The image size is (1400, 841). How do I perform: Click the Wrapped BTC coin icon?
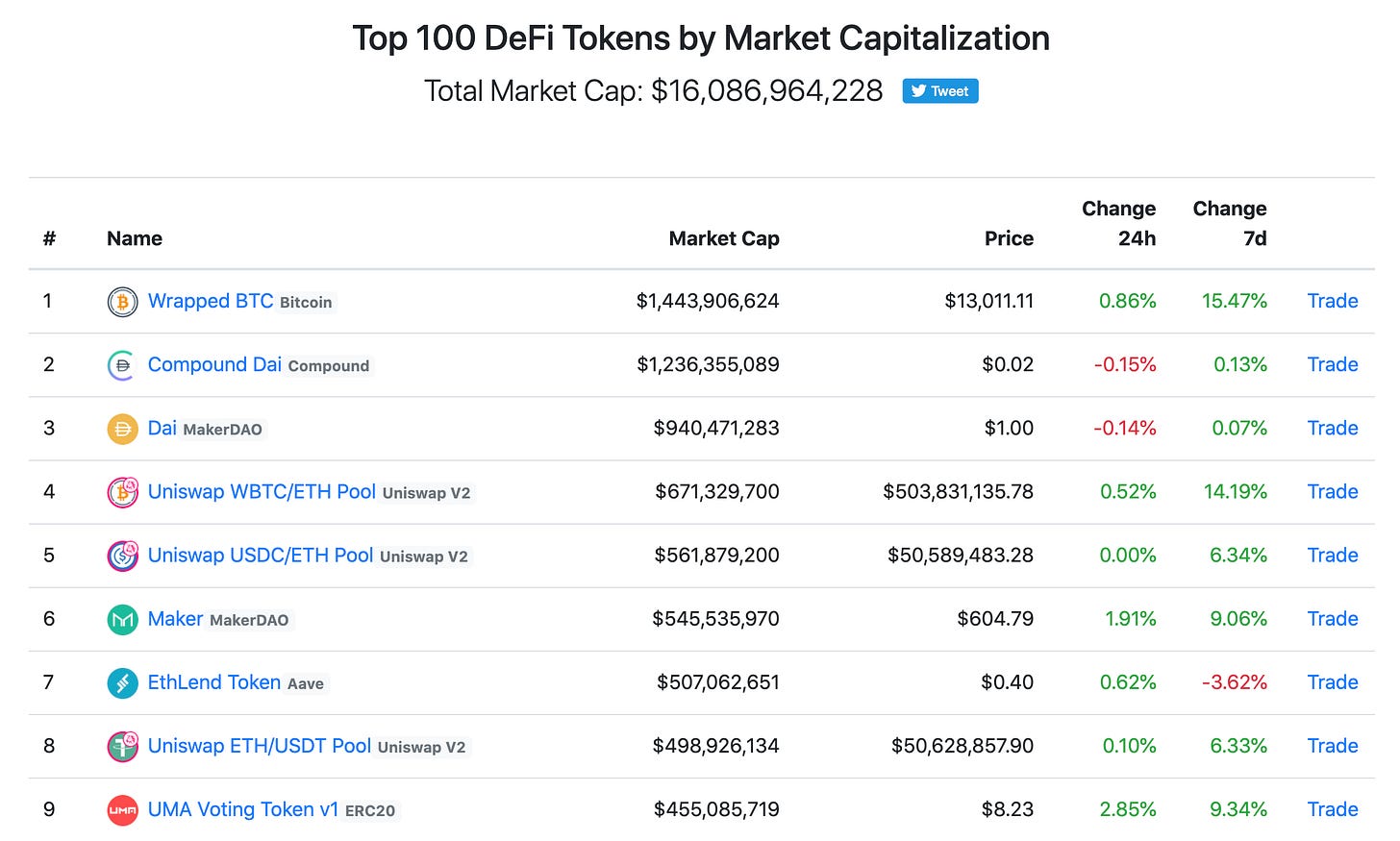click(x=122, y=302)
